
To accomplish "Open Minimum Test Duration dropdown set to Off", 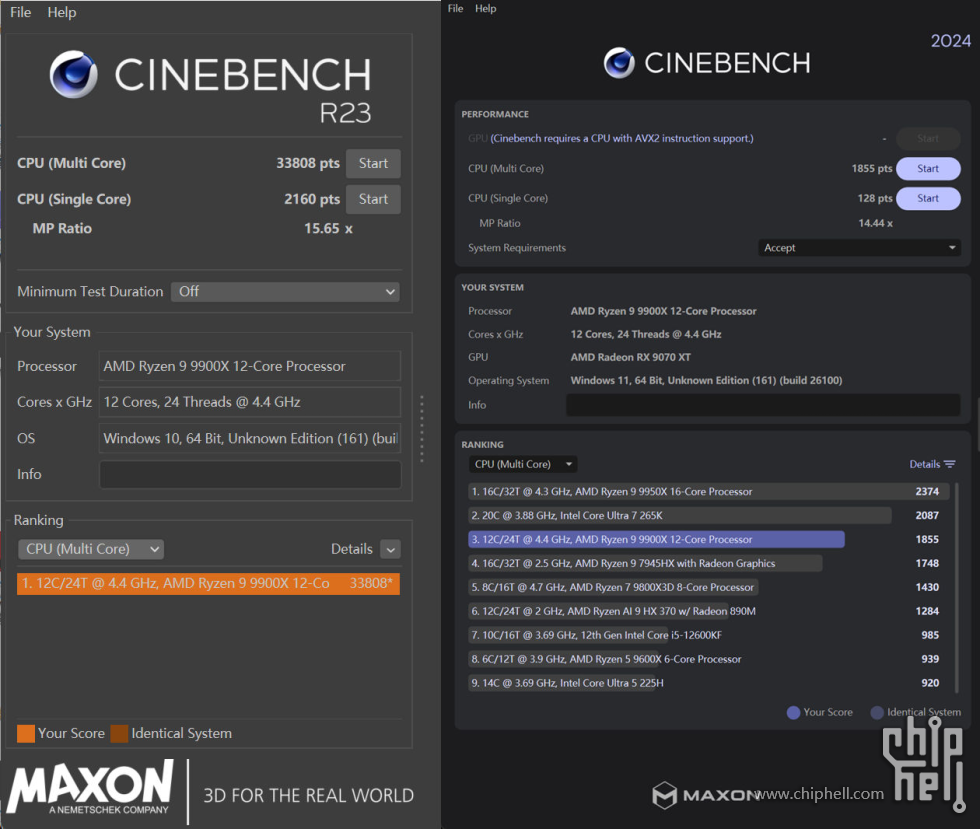I will point(285,291).
